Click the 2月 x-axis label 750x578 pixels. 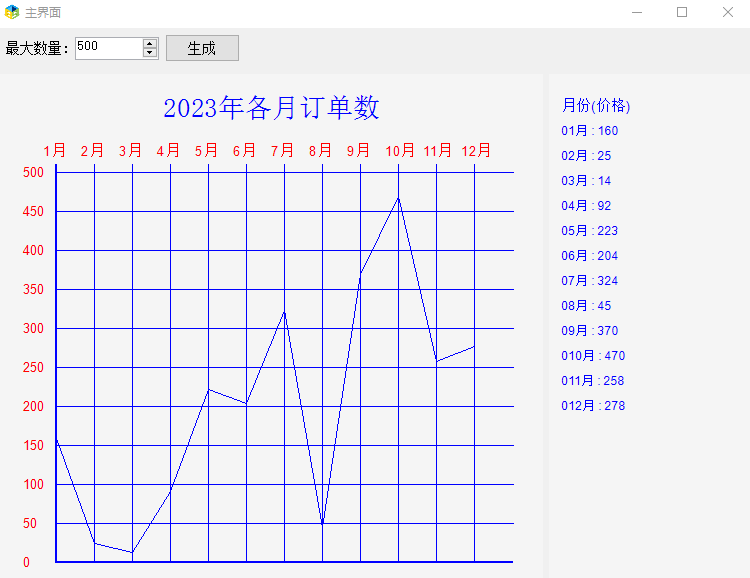[92, 151]
